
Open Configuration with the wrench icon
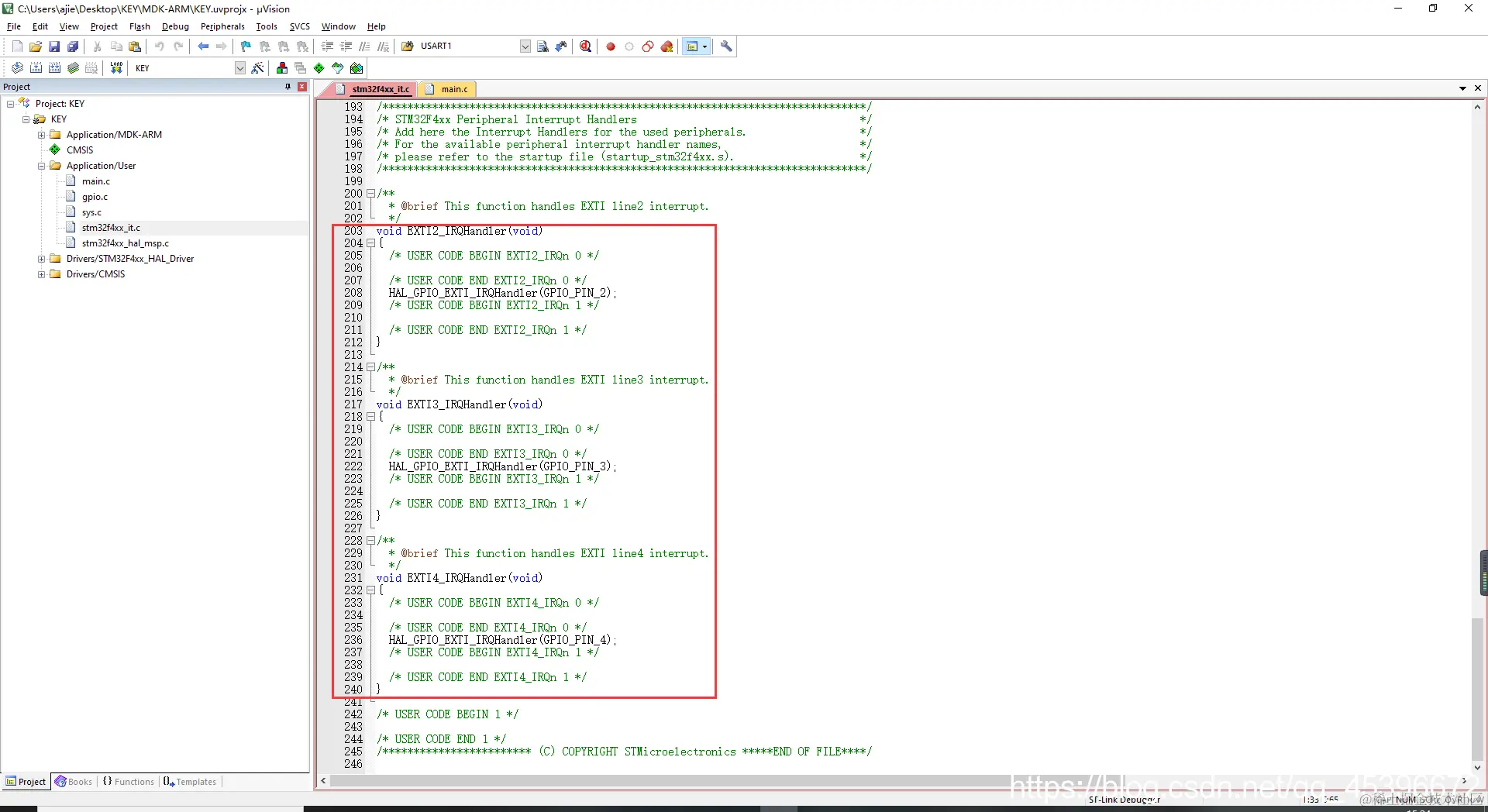[726, 46]
